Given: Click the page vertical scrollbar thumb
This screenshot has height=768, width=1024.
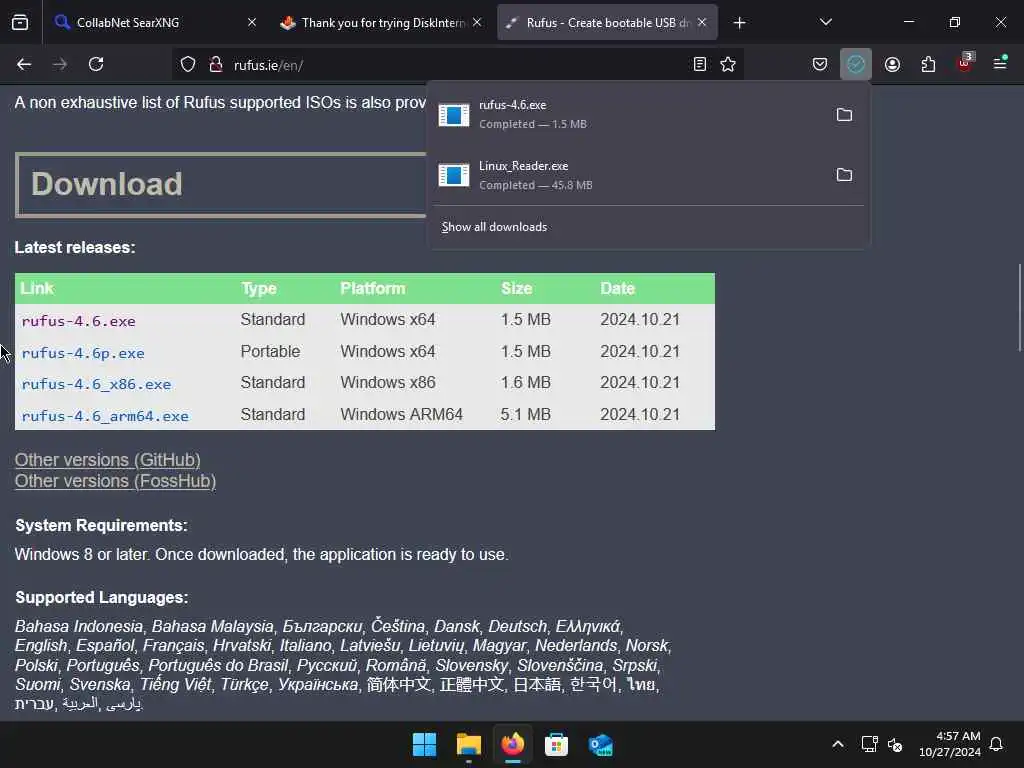Looking at the screenshot, I should tap(1019, 308).
